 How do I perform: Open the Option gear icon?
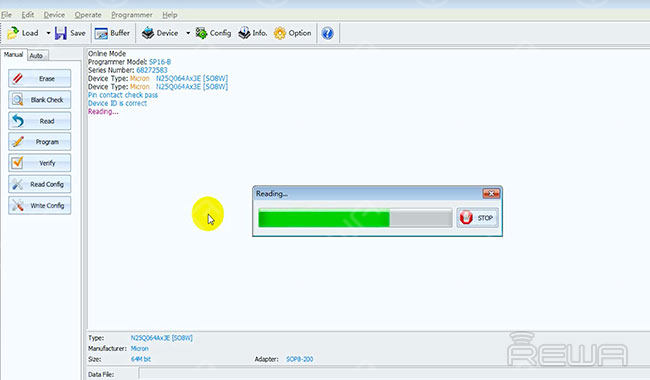point(280,33)
